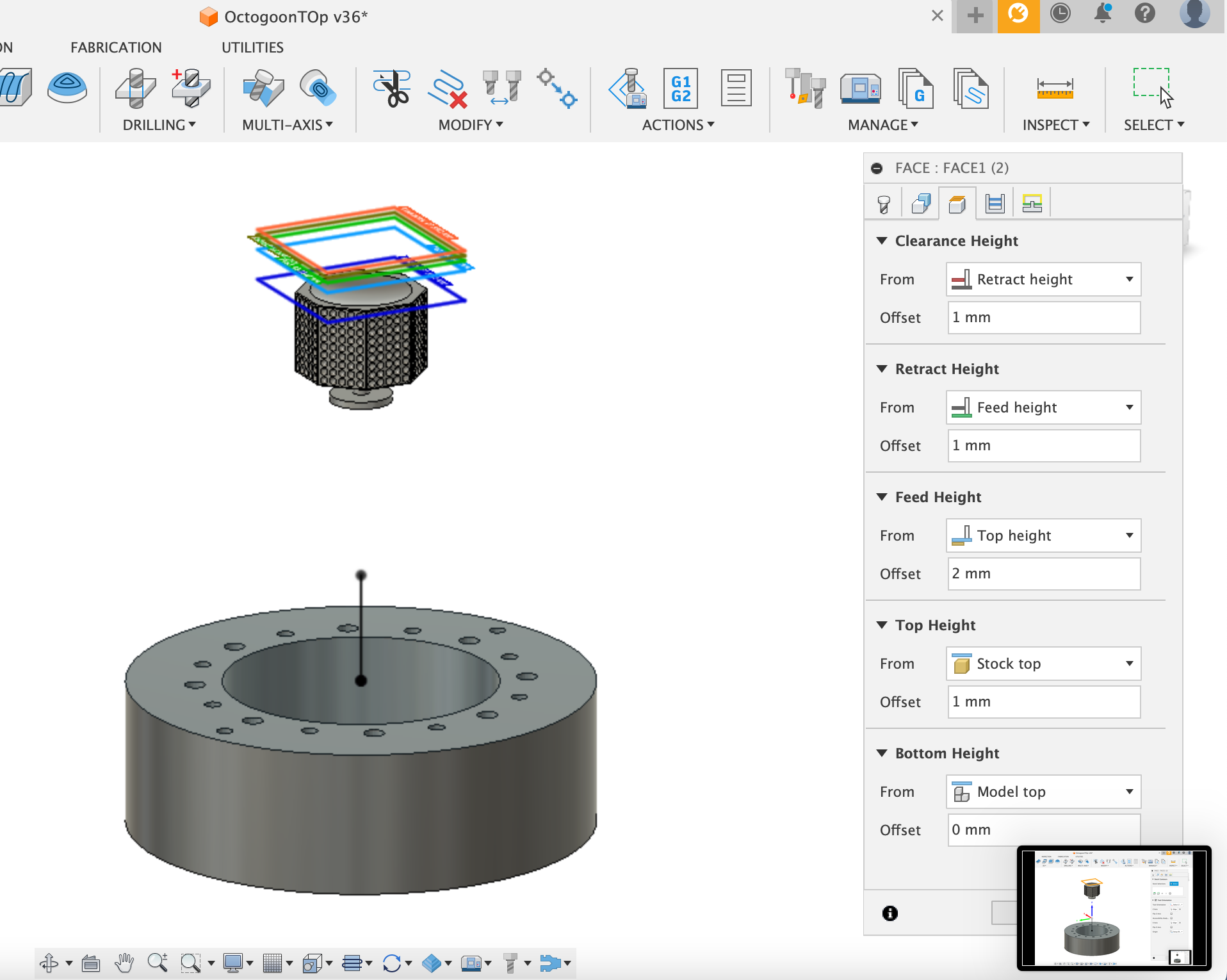Open the Linking tab of the FACE1 dialog
The height and width of the screenshot is (980, 1227).
pyautogui.click(x=1032, y=203)
